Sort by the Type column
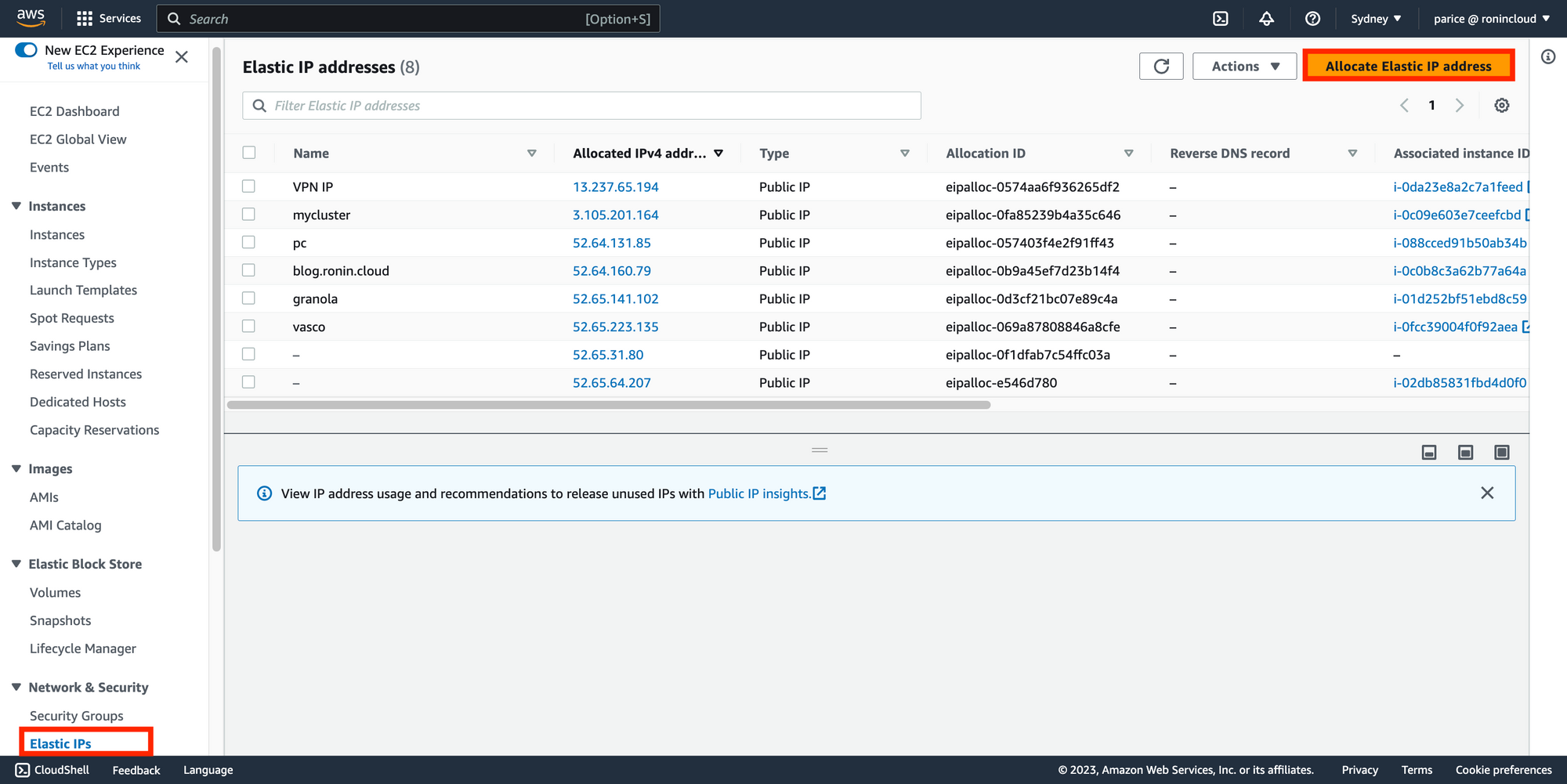The height and width of the screenshot is (784, 1567). (905, 154)
